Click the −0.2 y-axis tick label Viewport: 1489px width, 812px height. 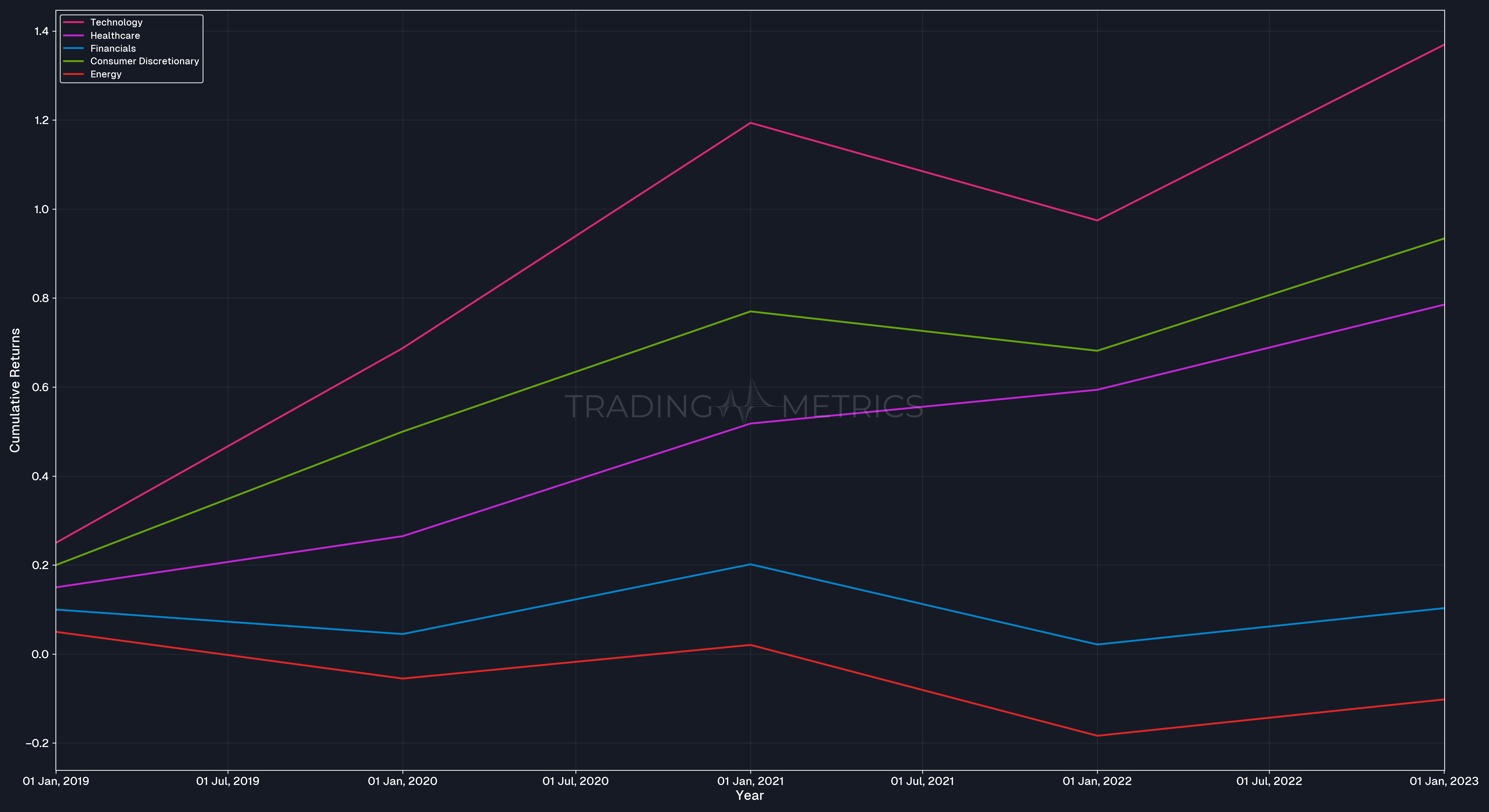(x=37, y=743)
